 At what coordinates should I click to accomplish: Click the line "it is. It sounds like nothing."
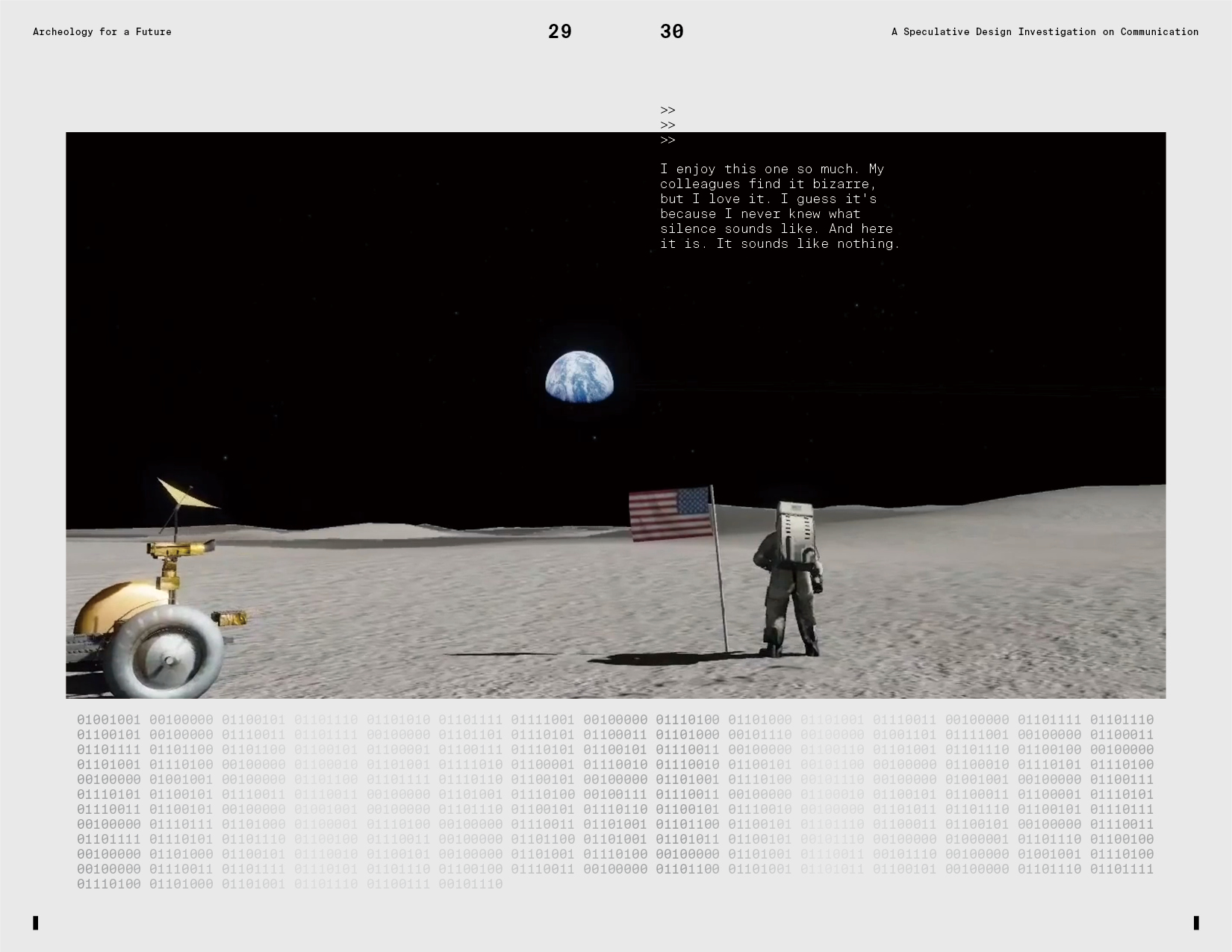click(x=780, y=243)
